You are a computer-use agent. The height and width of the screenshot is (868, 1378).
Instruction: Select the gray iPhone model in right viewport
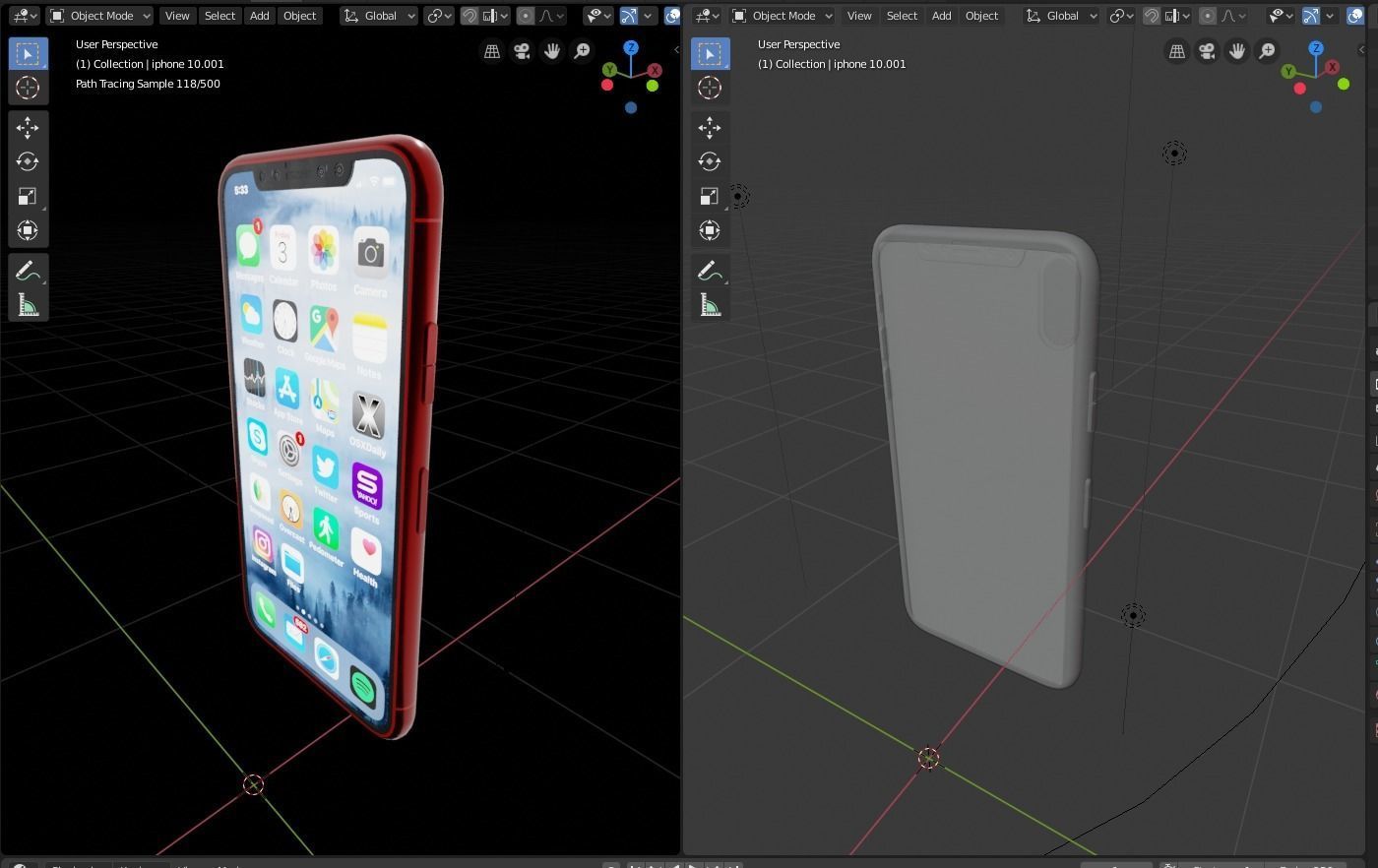(x=984, y=455)
